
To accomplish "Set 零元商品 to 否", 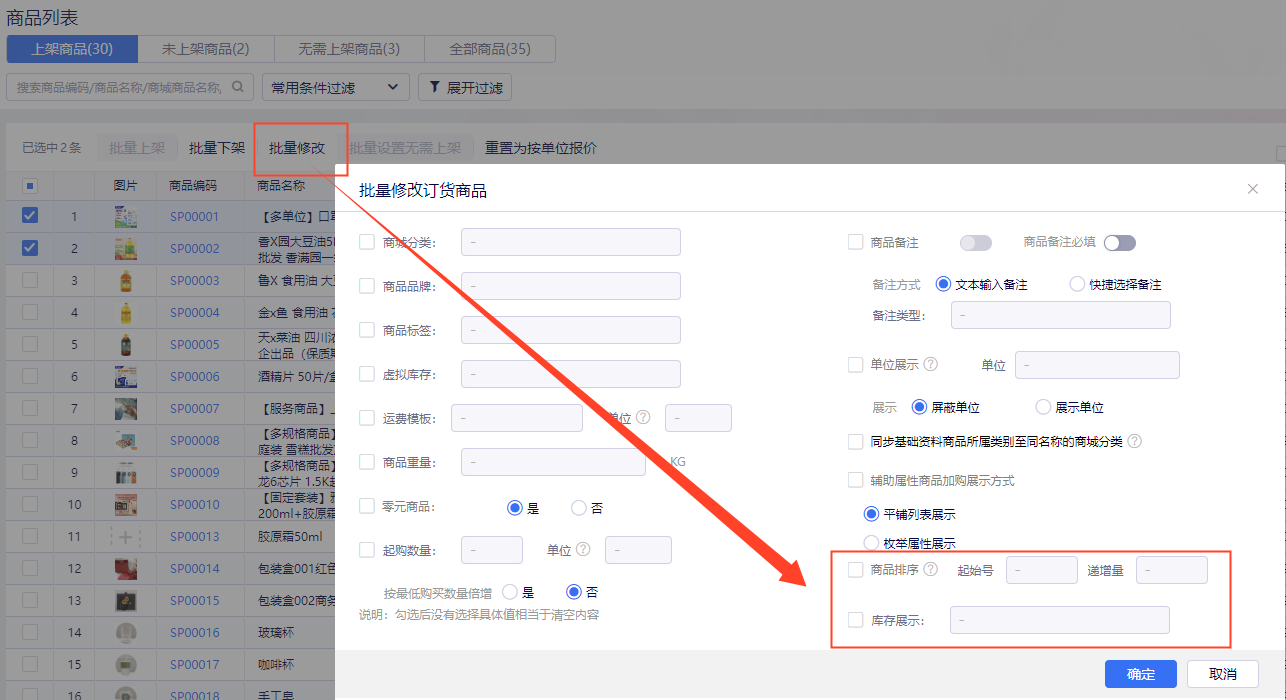I will (579, 508).
